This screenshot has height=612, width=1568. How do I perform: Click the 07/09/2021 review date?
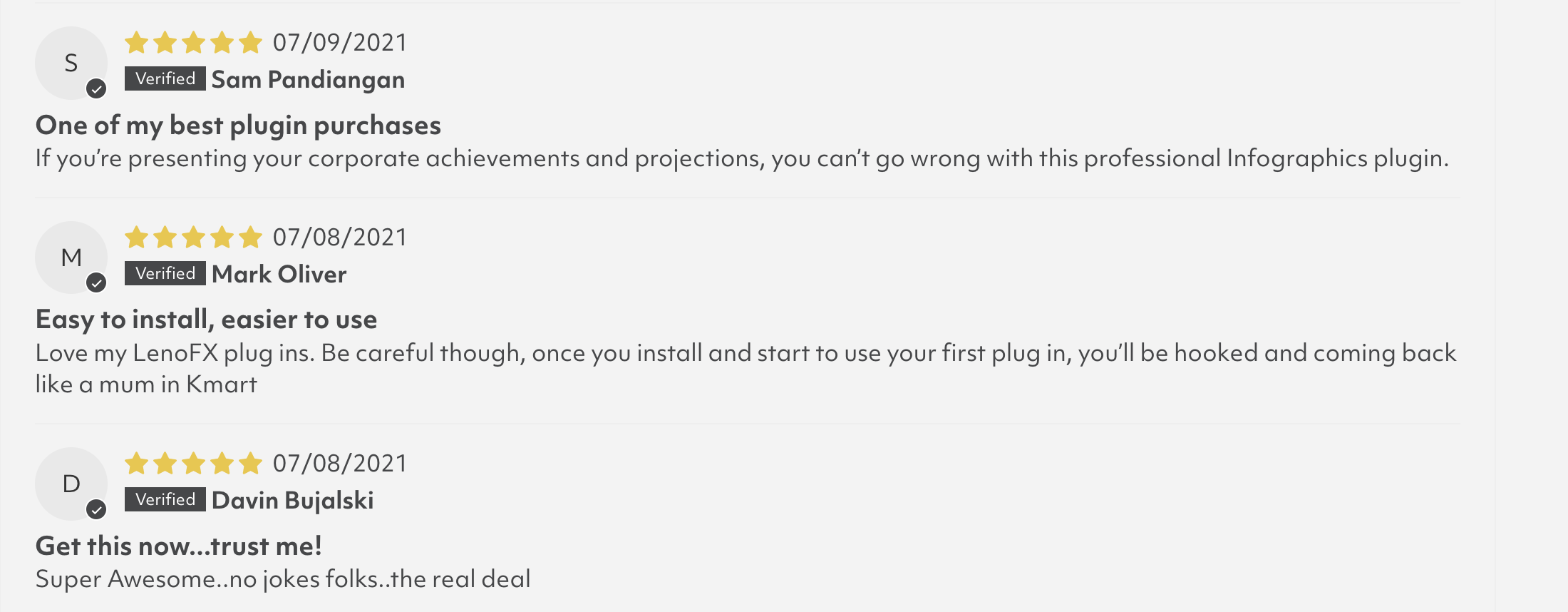tap(340, 43)
